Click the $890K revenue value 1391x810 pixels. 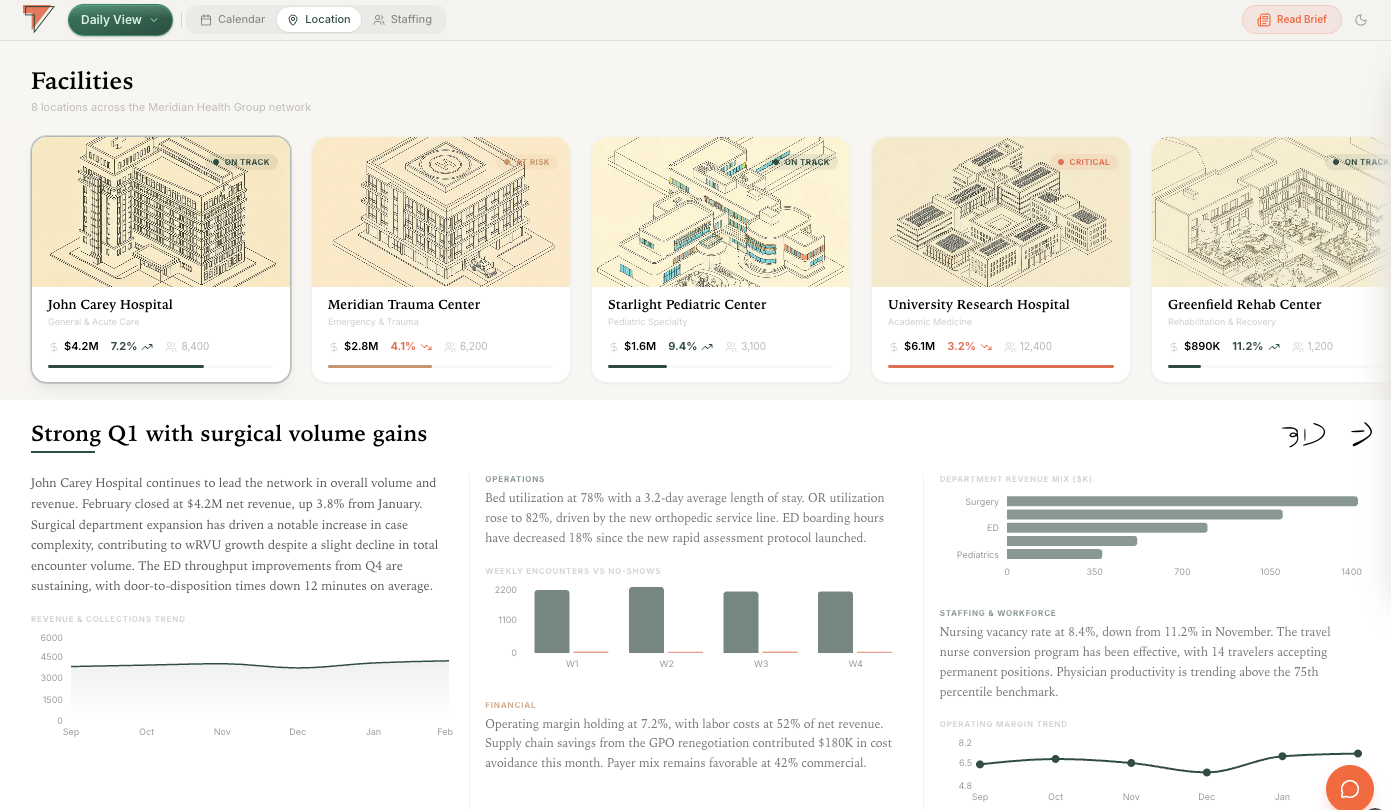(x=1201, y=347)
